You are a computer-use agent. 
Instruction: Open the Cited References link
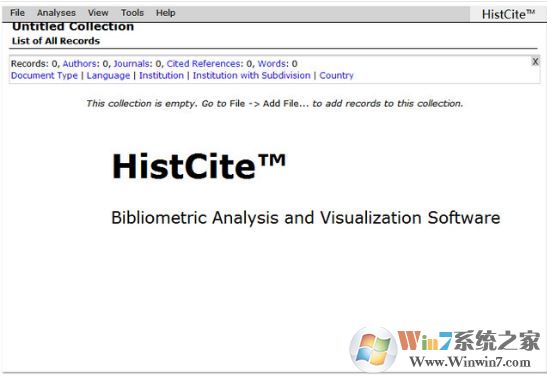[x=204, y=64]
